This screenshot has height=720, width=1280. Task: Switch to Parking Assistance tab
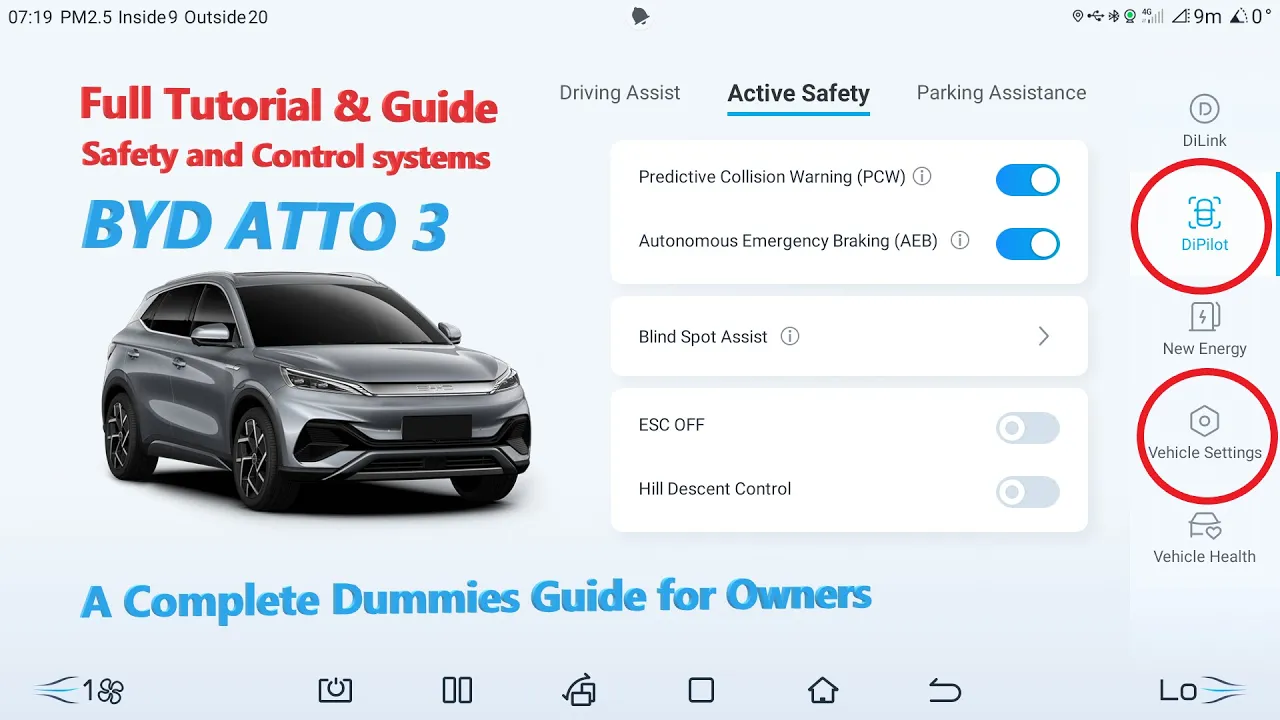click(x=1001, y=93)
